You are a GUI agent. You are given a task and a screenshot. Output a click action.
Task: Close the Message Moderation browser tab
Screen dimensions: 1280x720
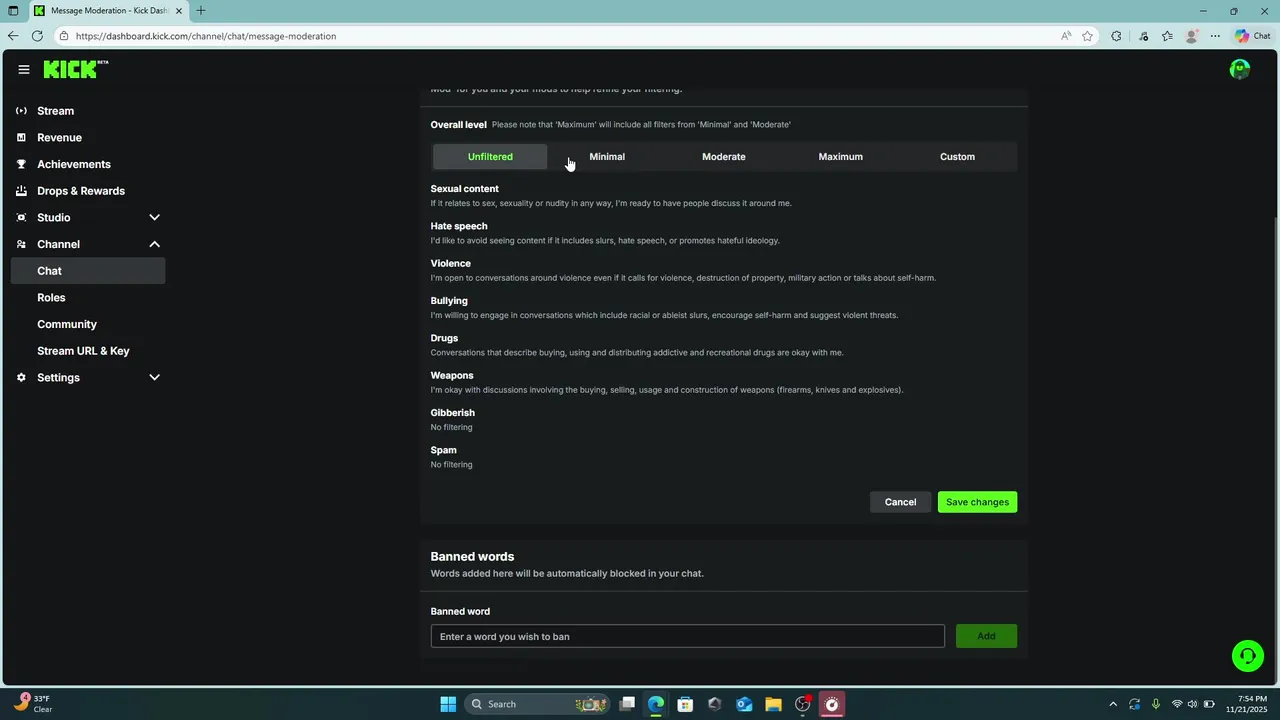point(179,11)
